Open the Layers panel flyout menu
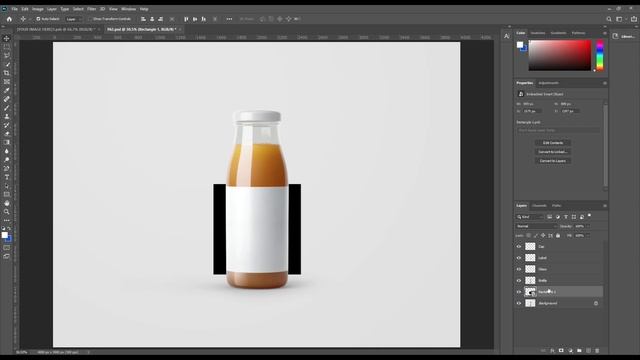640x360 pixels. [604, 206]
